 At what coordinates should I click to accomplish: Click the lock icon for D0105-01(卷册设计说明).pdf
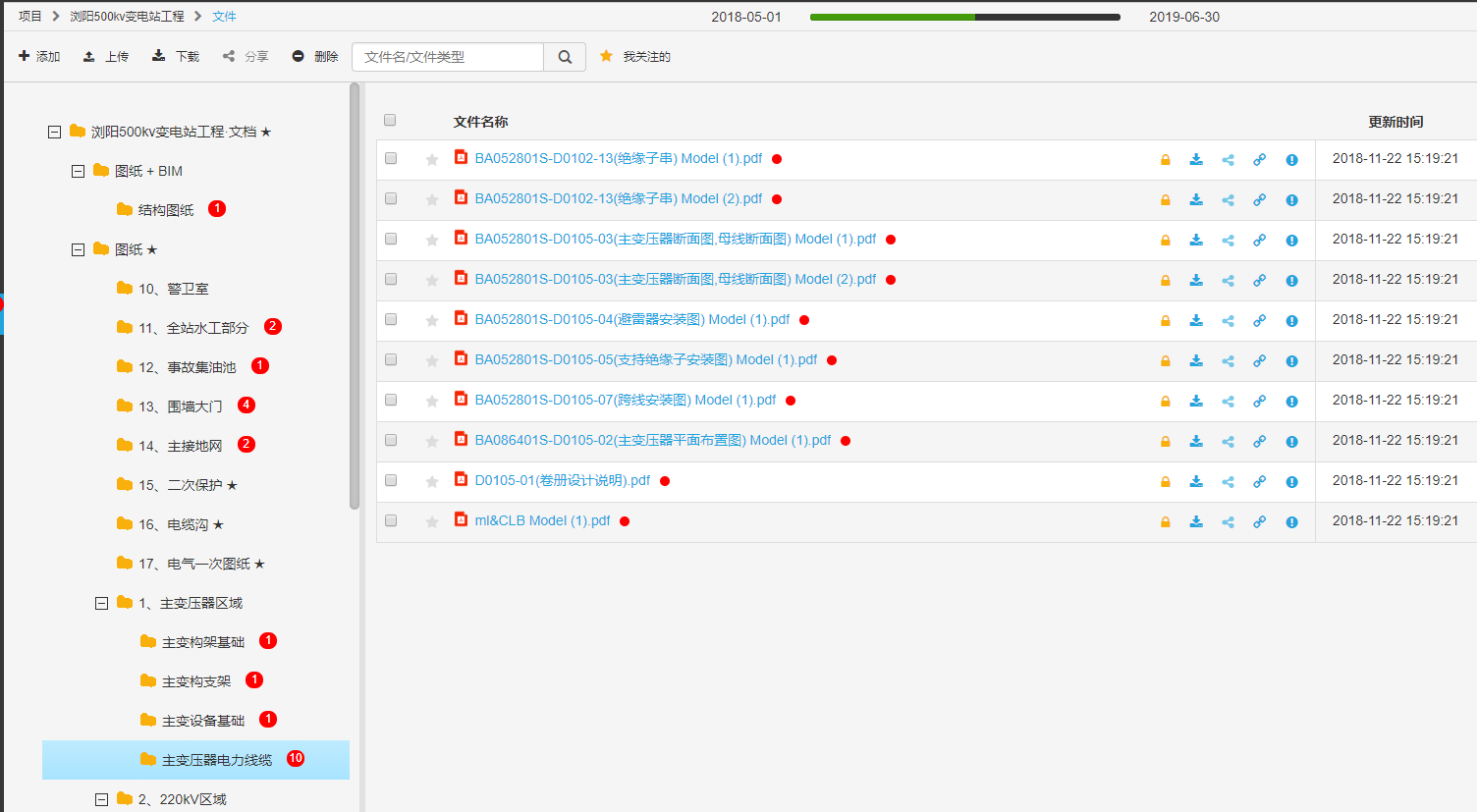click(x=1165, y=482)
